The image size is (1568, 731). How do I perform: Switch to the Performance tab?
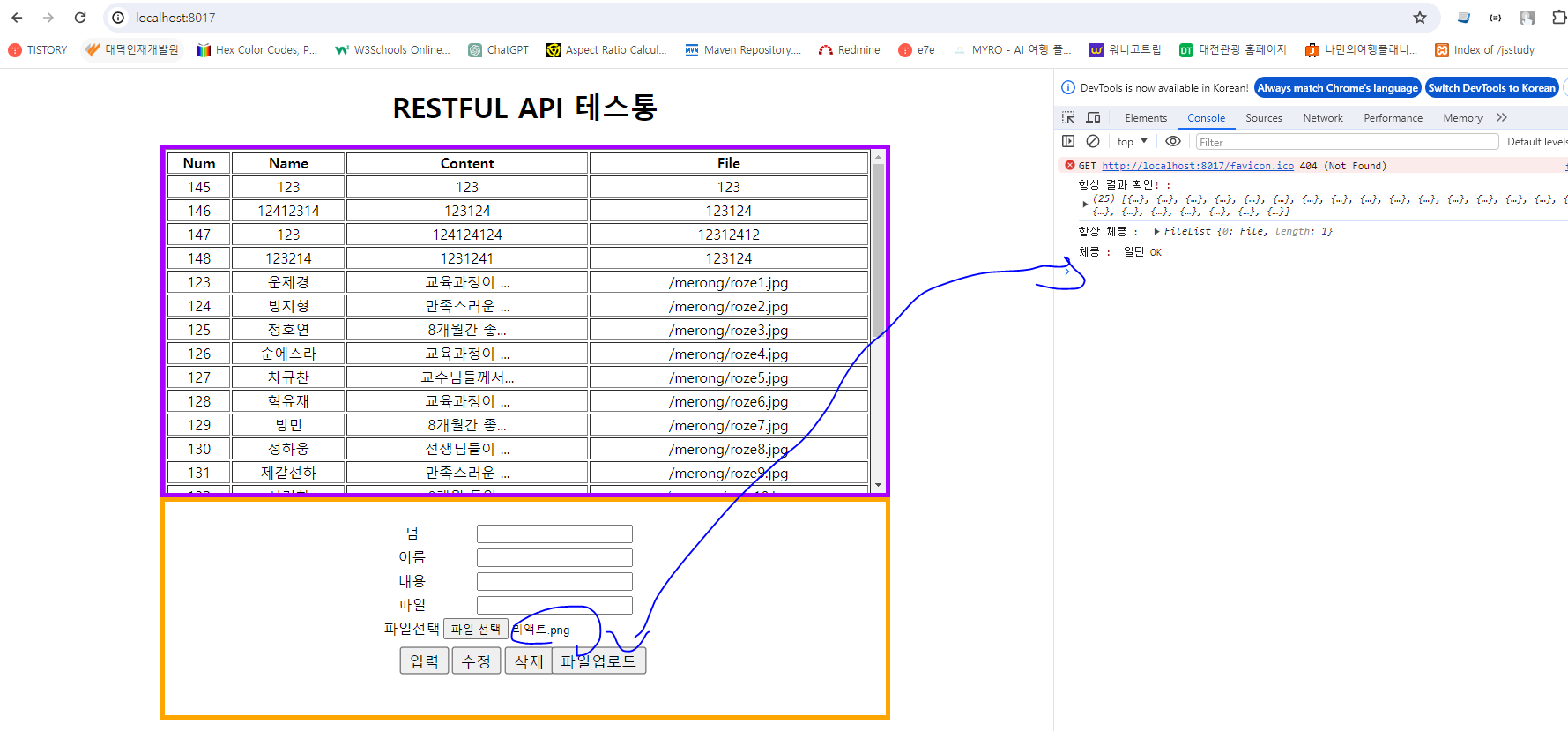tap(1393, 118)
